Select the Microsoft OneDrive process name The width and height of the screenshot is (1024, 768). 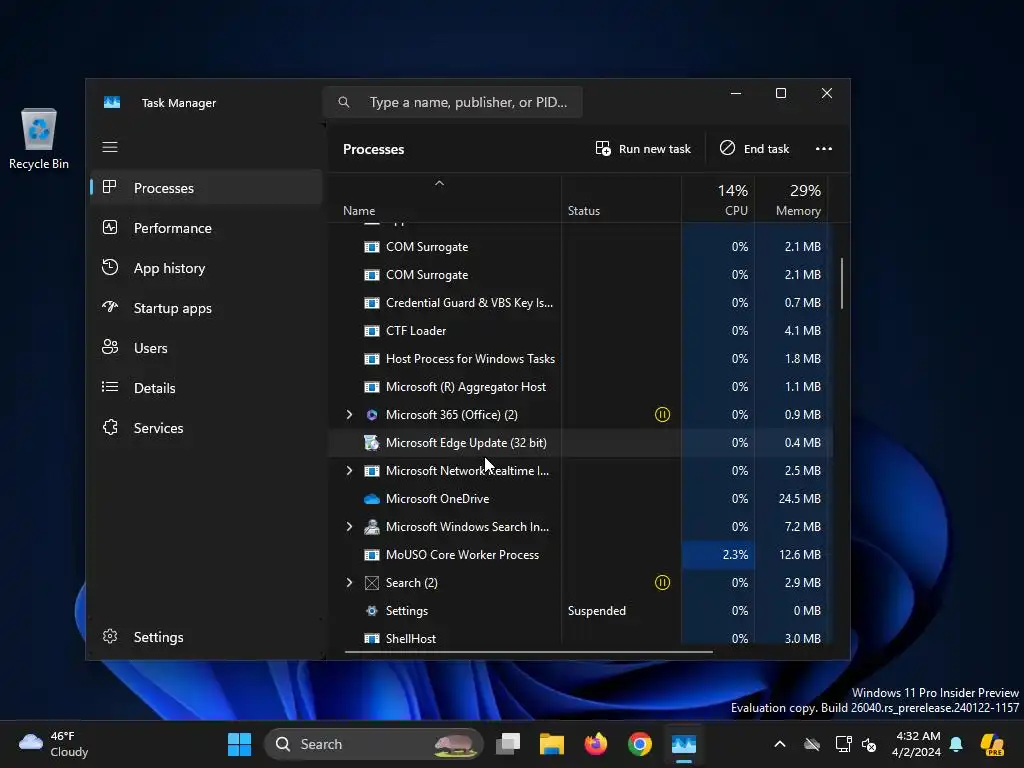tap(437, 499)
